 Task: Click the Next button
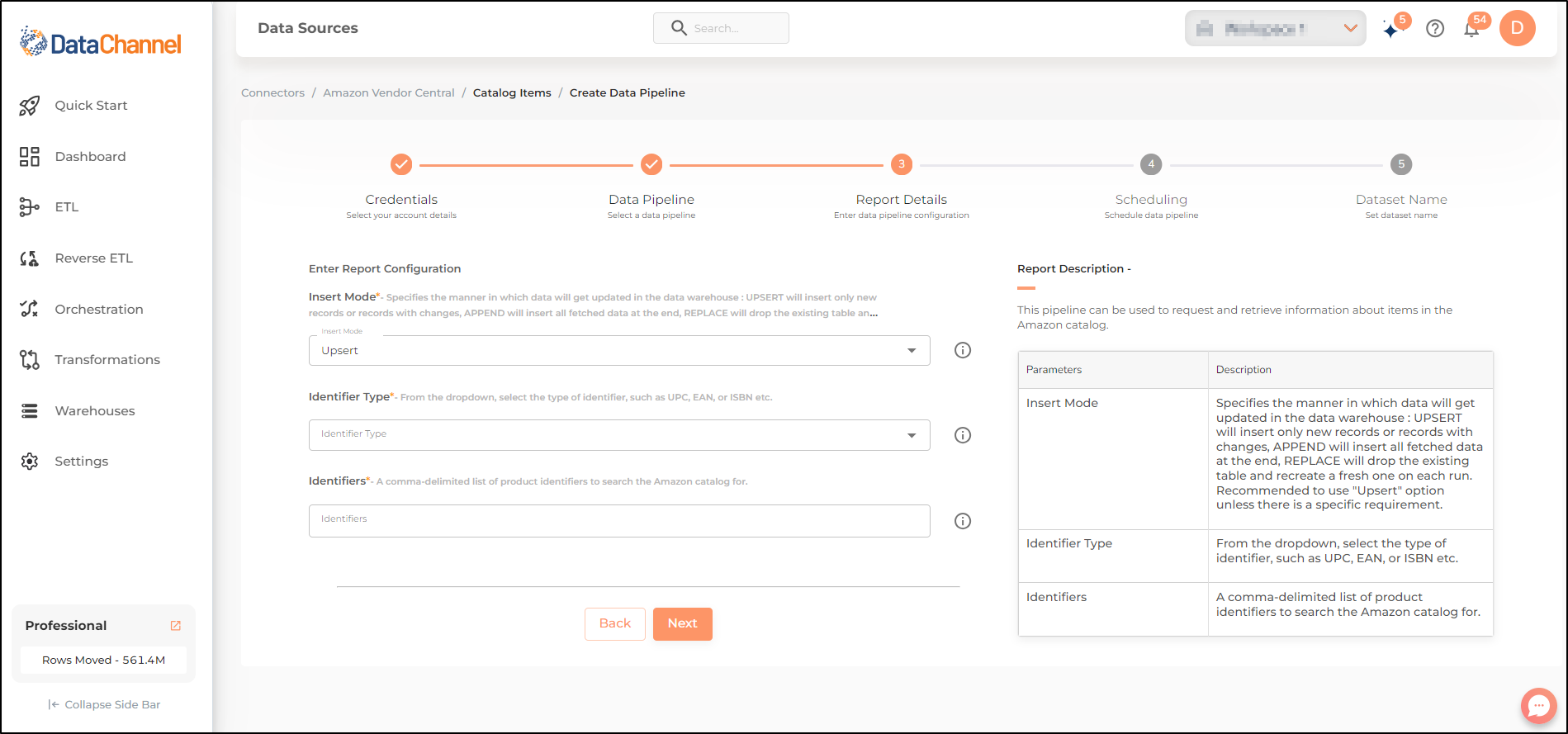tap(683, 623)
